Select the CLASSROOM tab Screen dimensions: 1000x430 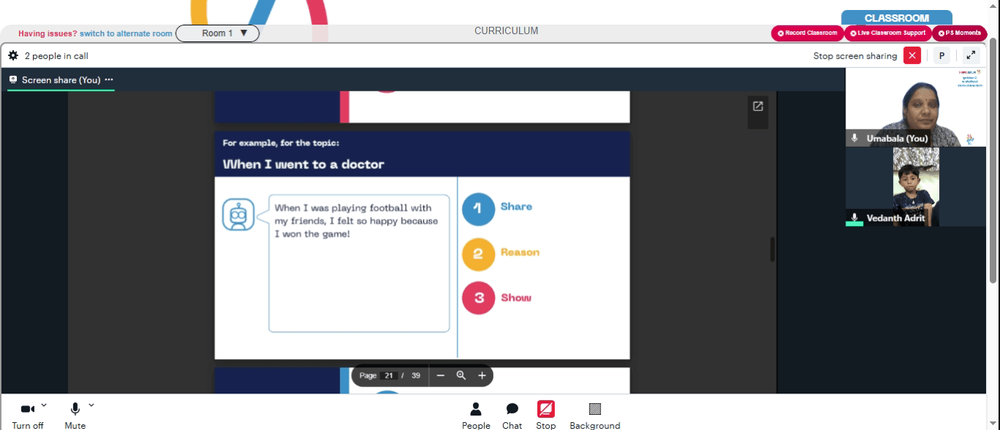click(897, 18)
